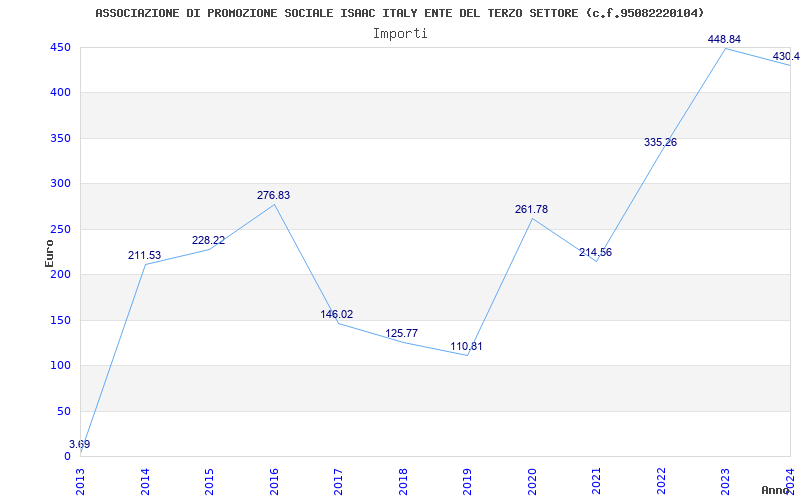Select the 276.83 peak value label
This screenshot has height=500, width=800.
(x=273, y=195)
